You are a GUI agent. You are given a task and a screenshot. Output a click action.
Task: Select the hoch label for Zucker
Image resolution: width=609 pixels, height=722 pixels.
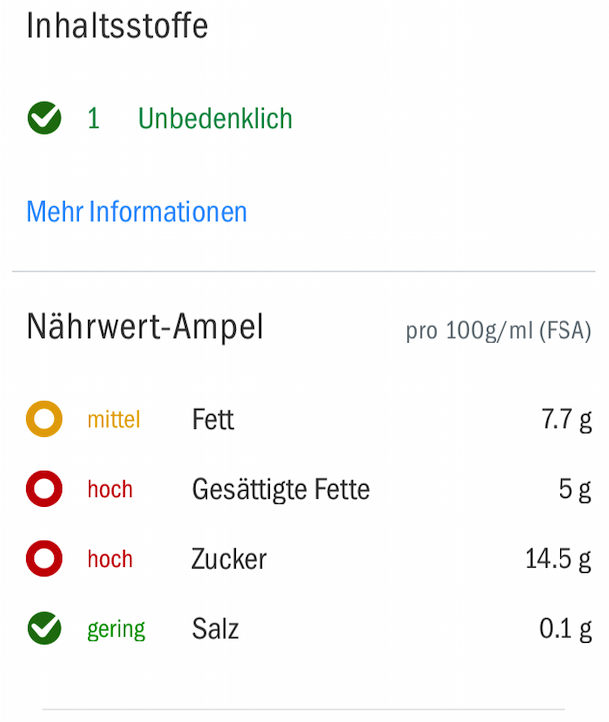(110, 559)
